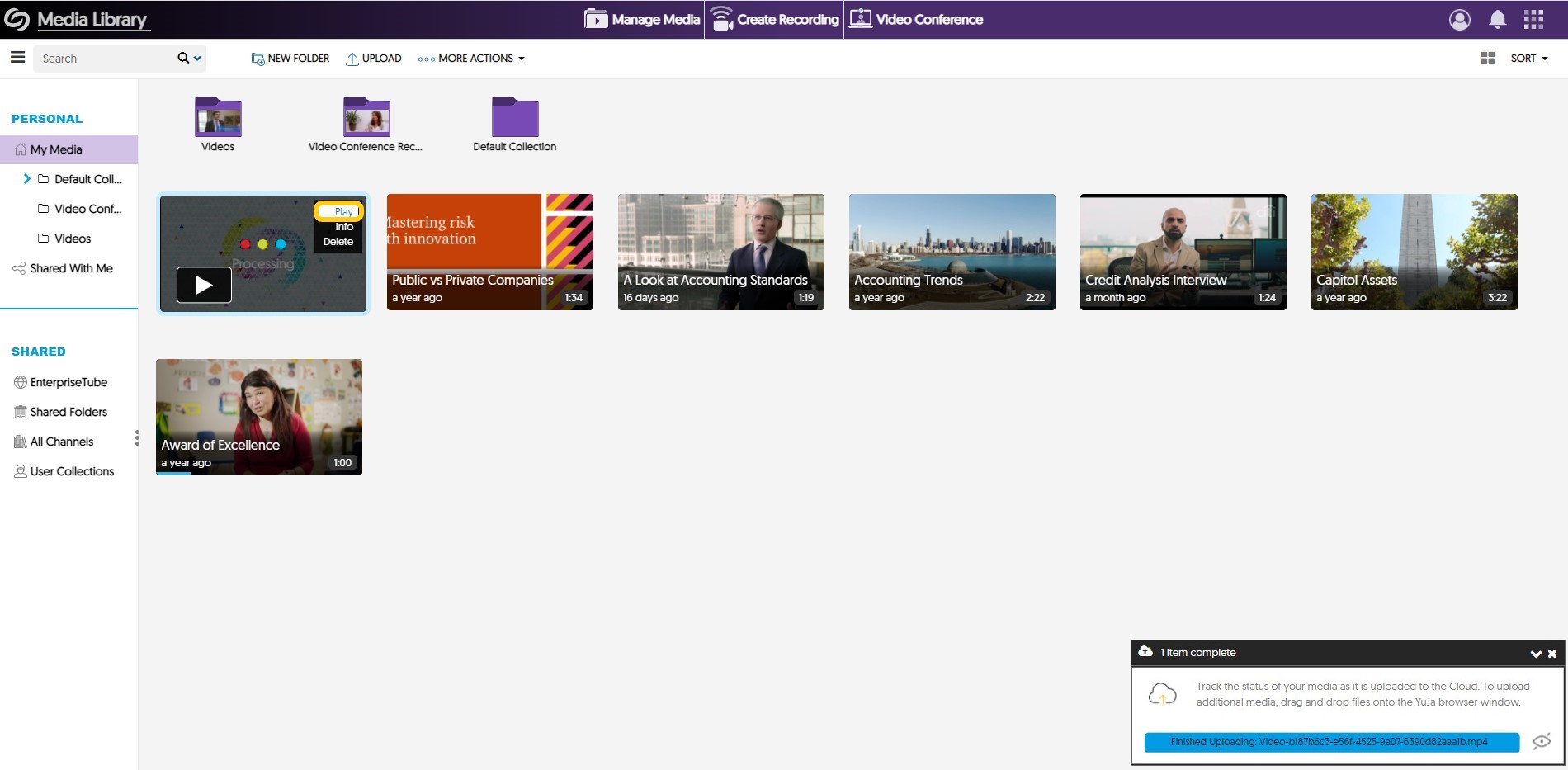Close the upload status panel
The height and width of the screenshot is (770, 1568).
pos(1552,654)
